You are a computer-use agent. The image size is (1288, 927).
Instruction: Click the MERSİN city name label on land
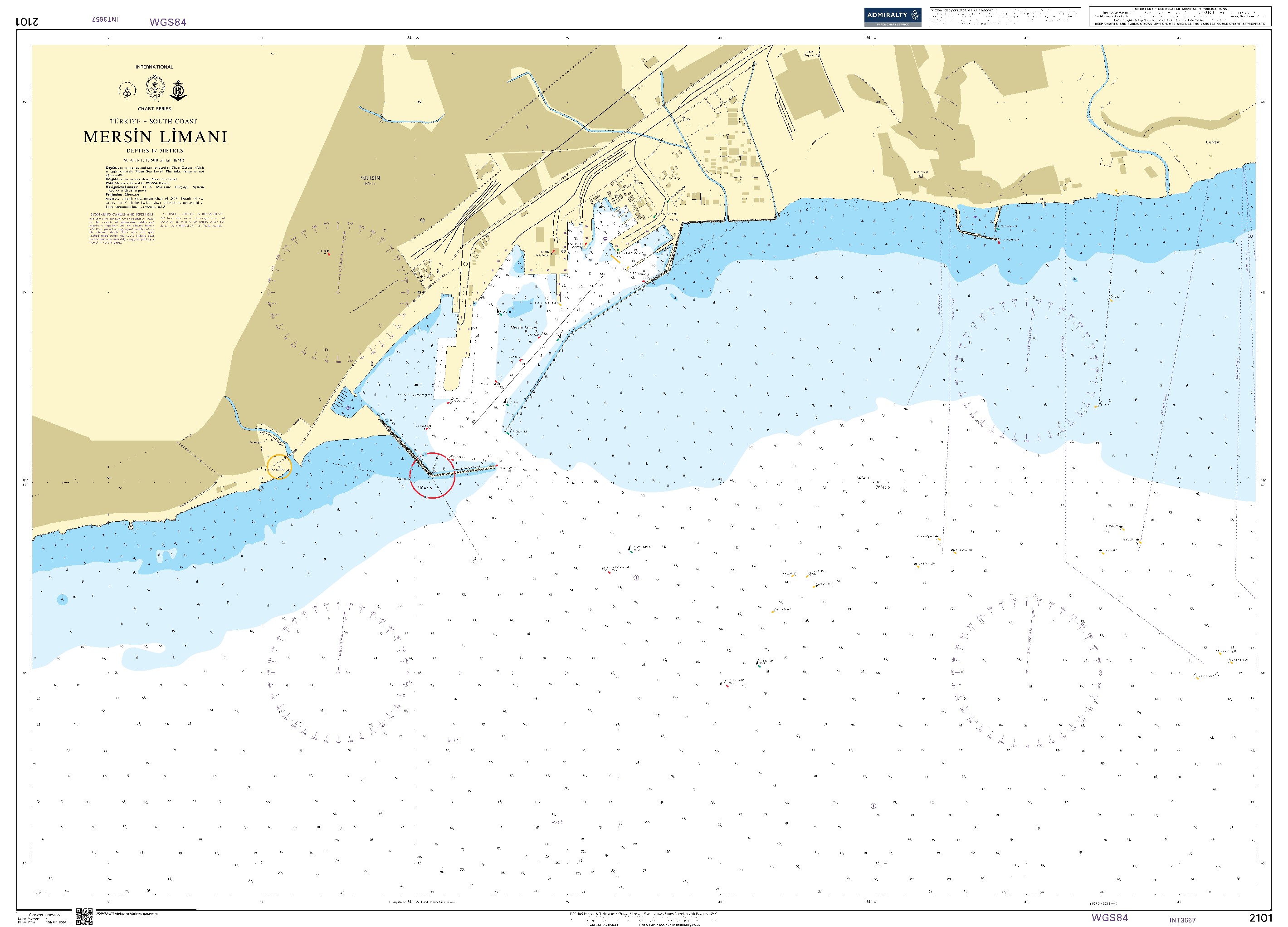pos(370,178)
